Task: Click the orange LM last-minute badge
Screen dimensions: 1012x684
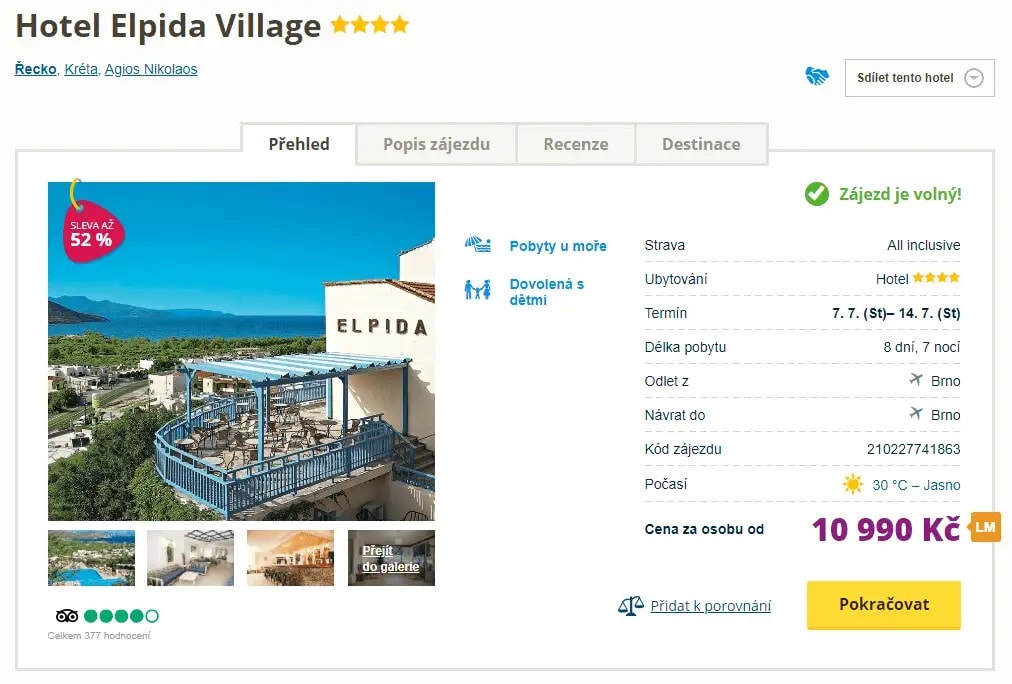Action: (x=985, y=527)
